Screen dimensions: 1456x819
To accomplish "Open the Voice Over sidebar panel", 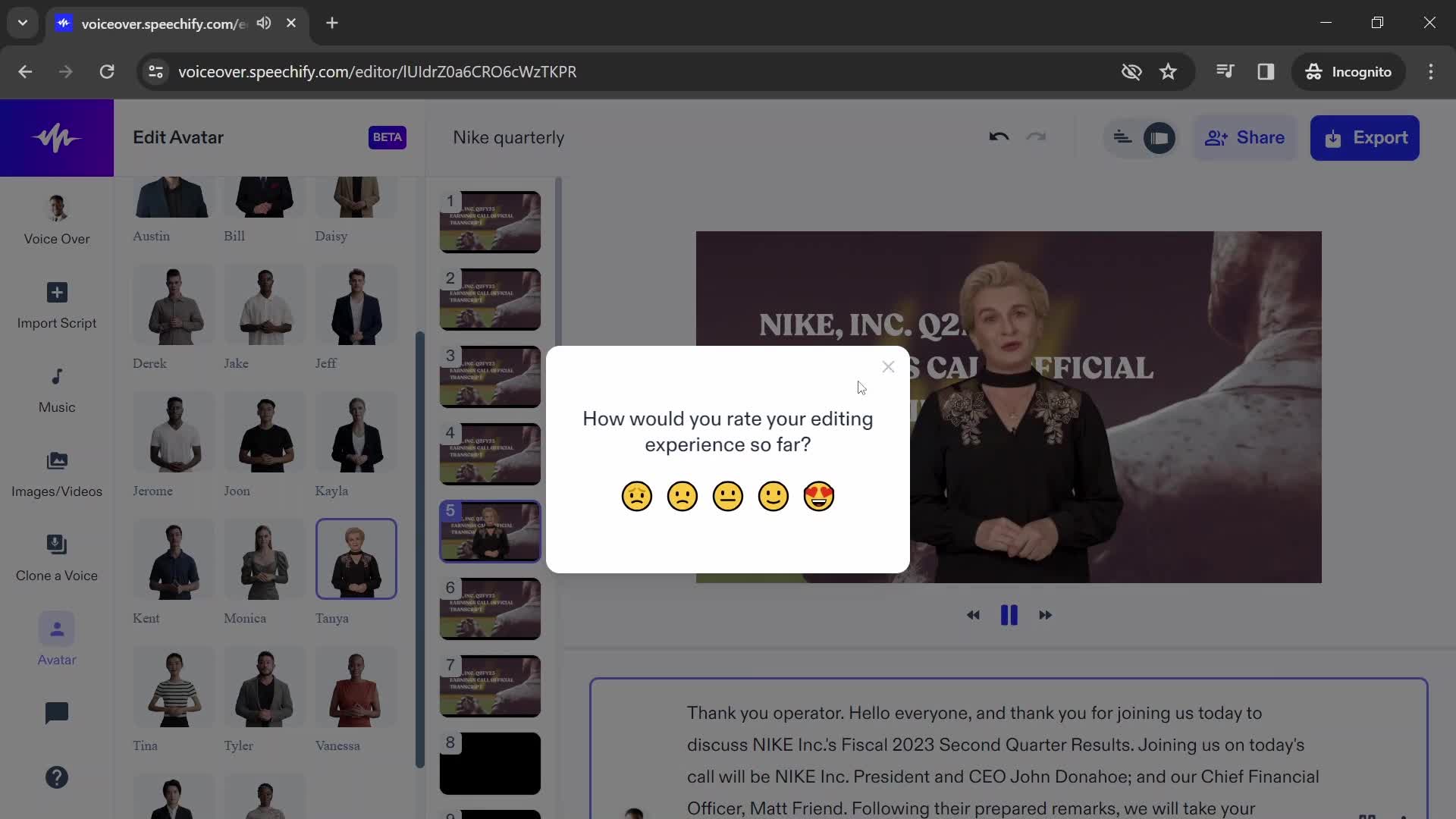I will pyautogui.click(x=57, y=220).
